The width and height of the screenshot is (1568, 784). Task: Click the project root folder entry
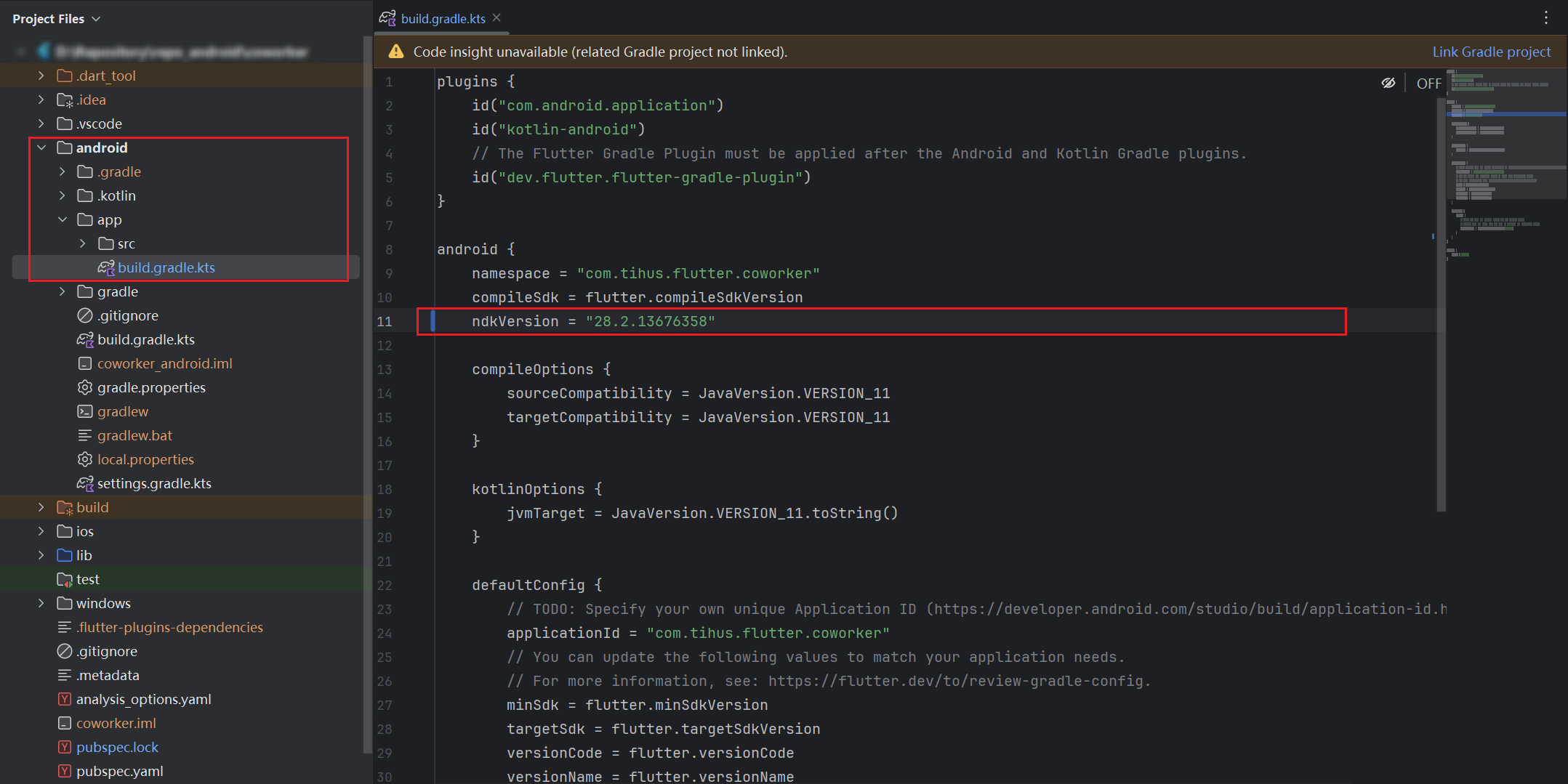(182, 52)
